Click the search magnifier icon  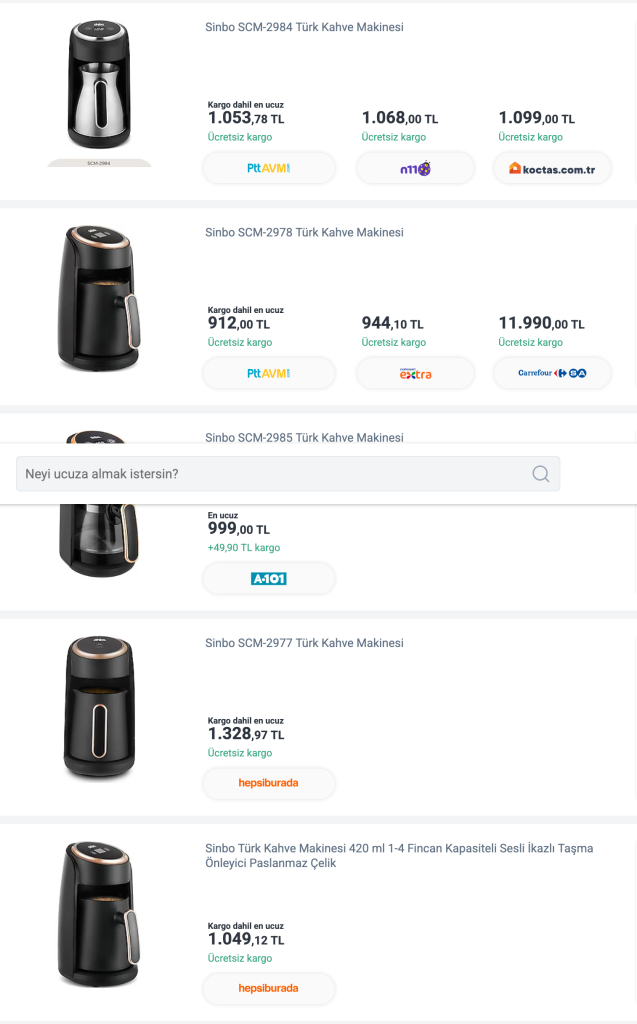[540, 474]
